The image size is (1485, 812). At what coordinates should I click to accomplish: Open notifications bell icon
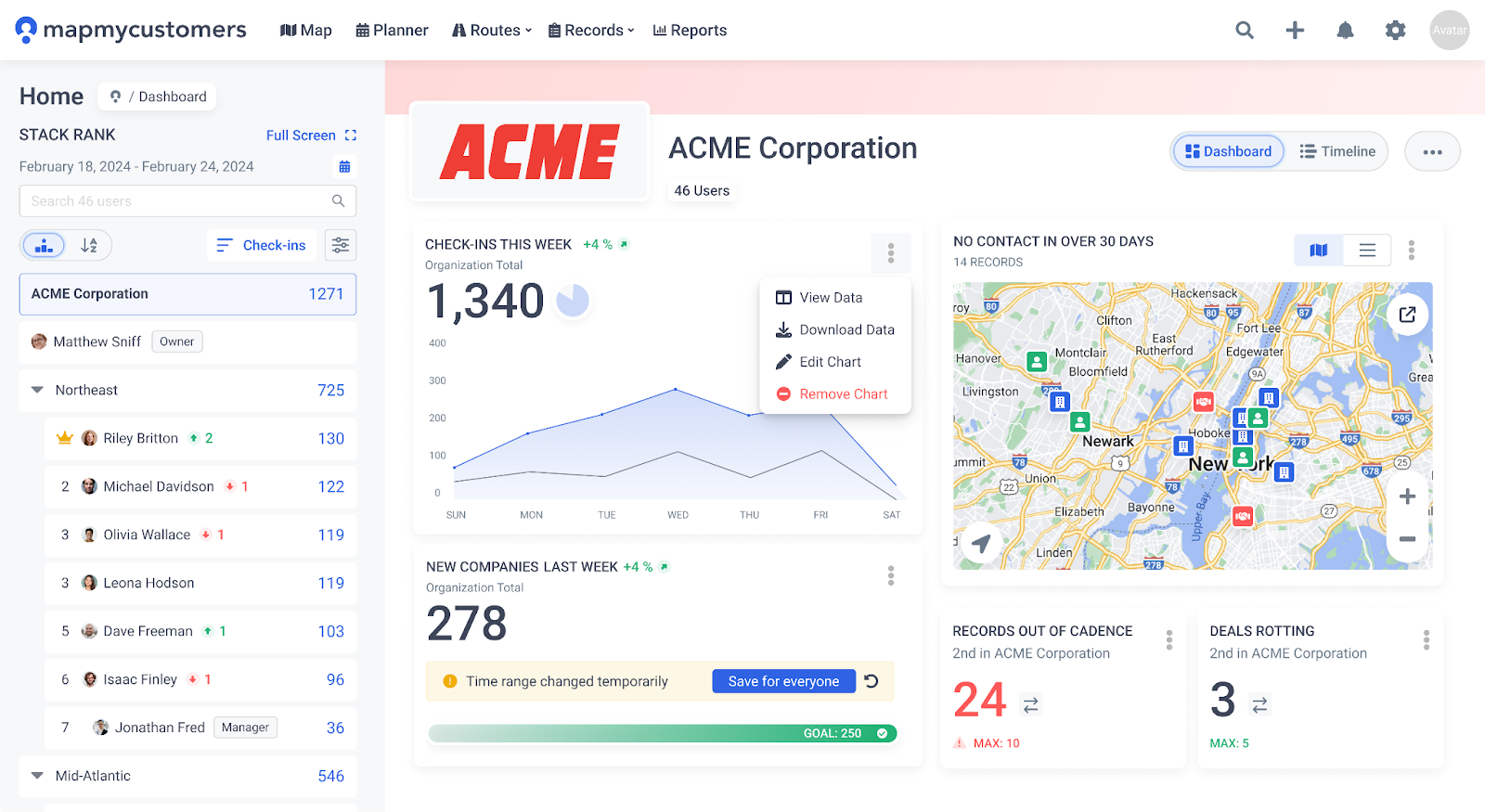click(1345, 31)
